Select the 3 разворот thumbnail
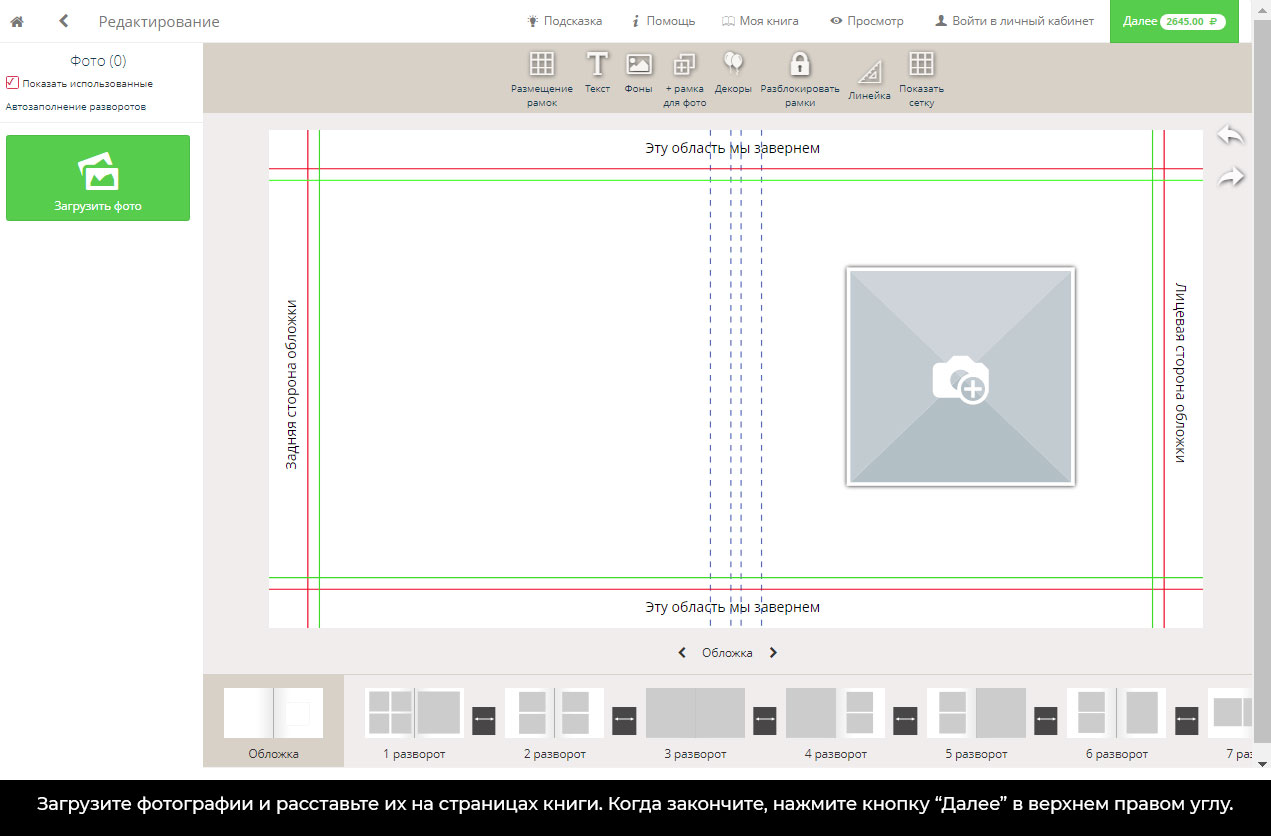Screen dimensions: 1271x836 pyautogui.click(x=695, y=713)
